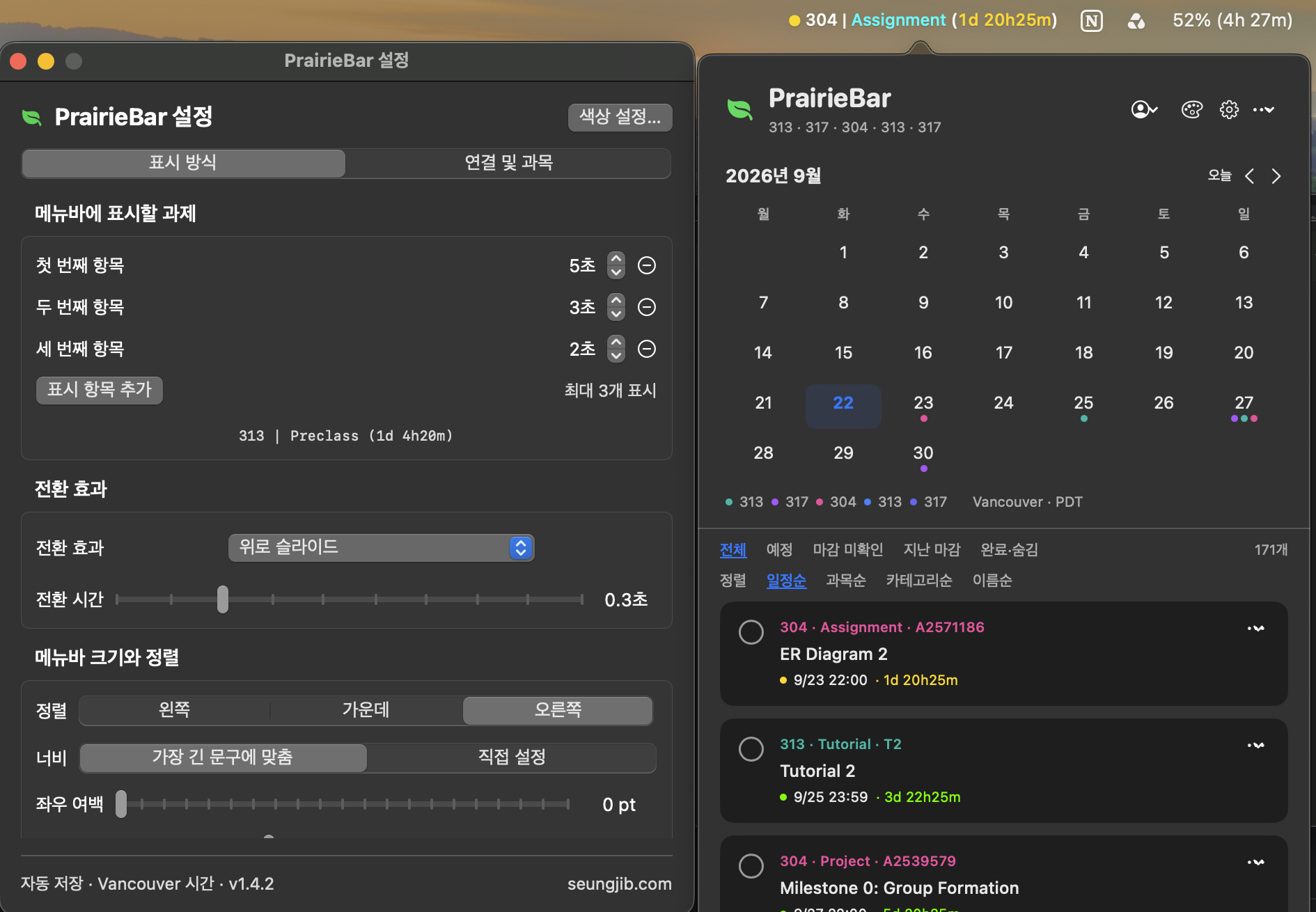
Task: Open the color palette icon in PrairieBar
Action: pyautogui.click(x=1191, y=109)
